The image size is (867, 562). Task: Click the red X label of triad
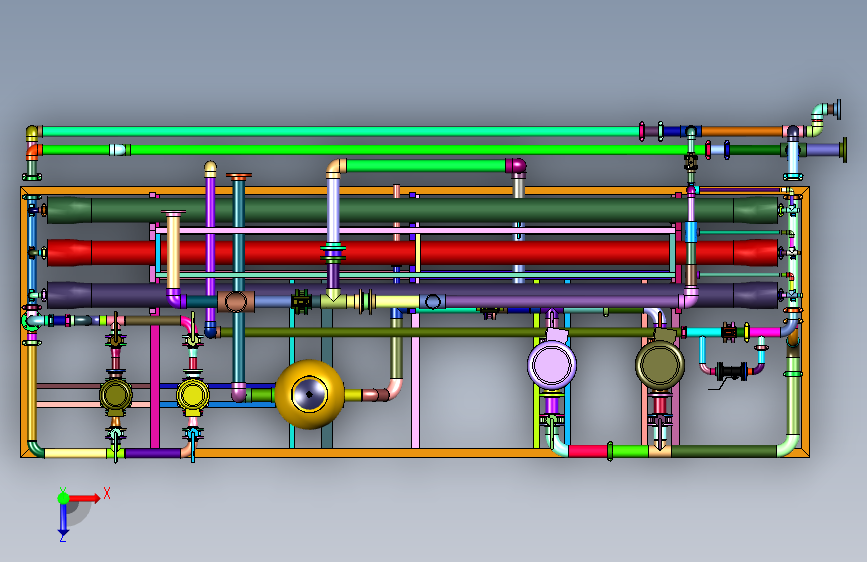[107, 493]
